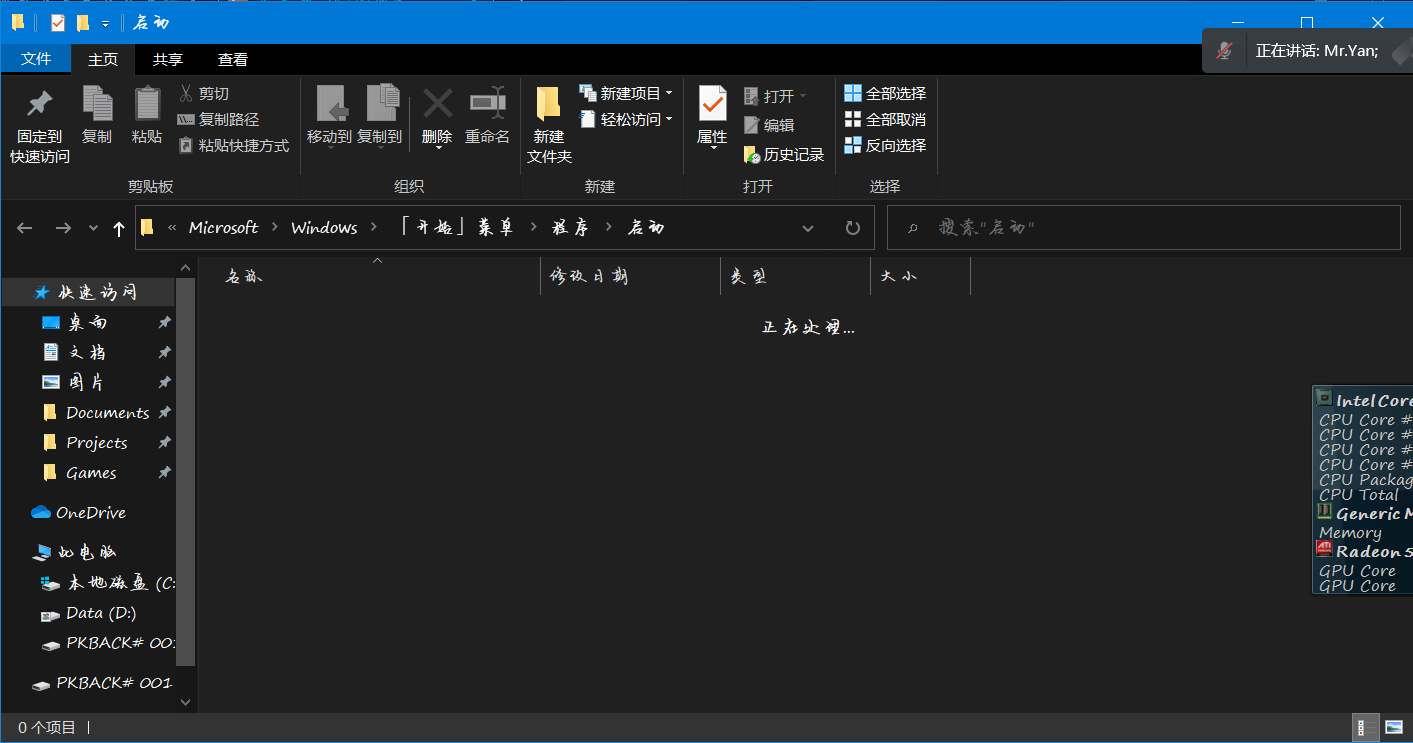
Task: Click quick access toolbar Properties checkmark icon
Action: pos(58,22)
